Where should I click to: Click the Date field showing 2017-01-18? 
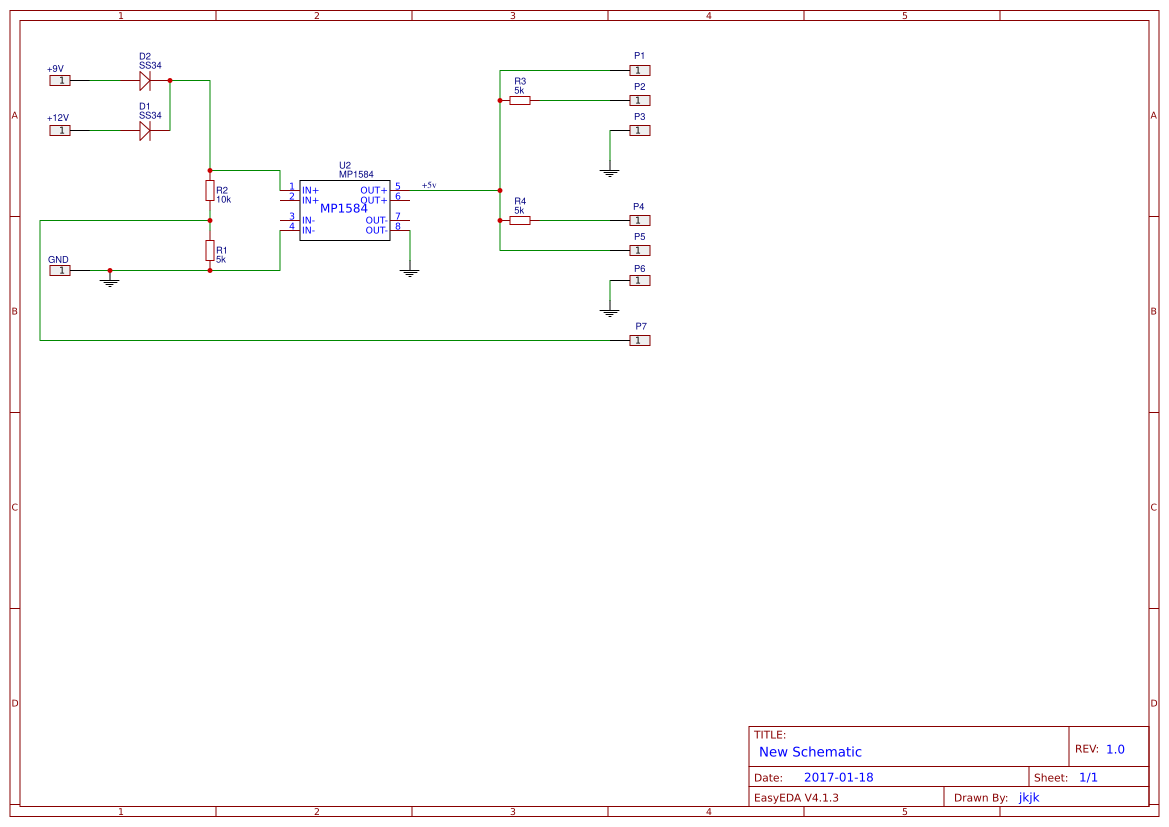coord(840,776)
